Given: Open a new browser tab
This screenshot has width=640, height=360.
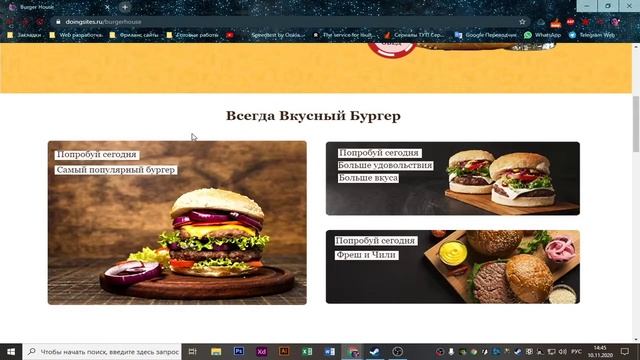Looking at the screenshot, I should (x=125, y=7).
